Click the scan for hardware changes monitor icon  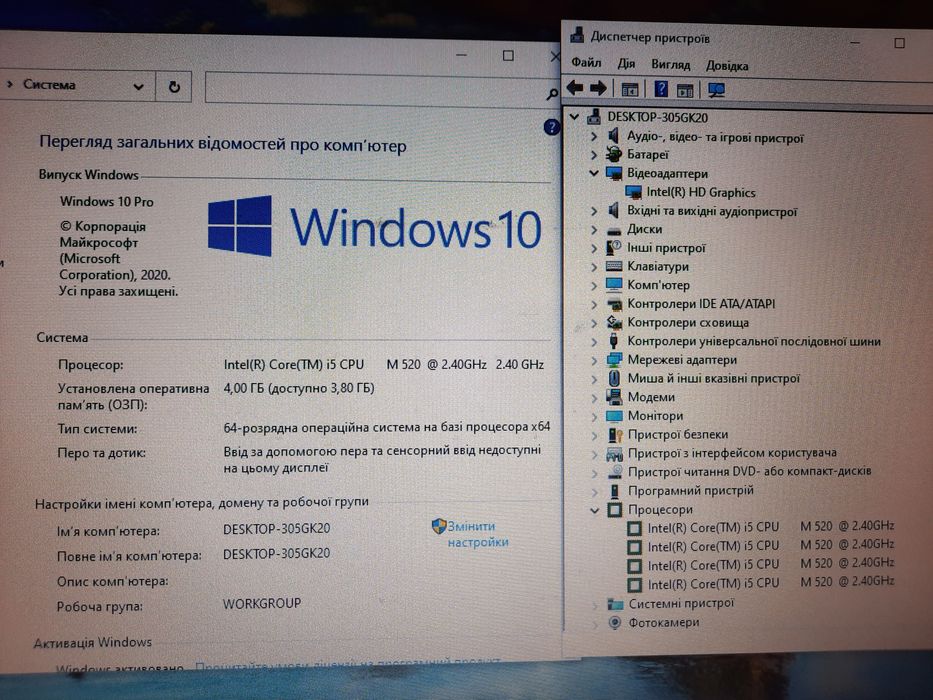716,90
